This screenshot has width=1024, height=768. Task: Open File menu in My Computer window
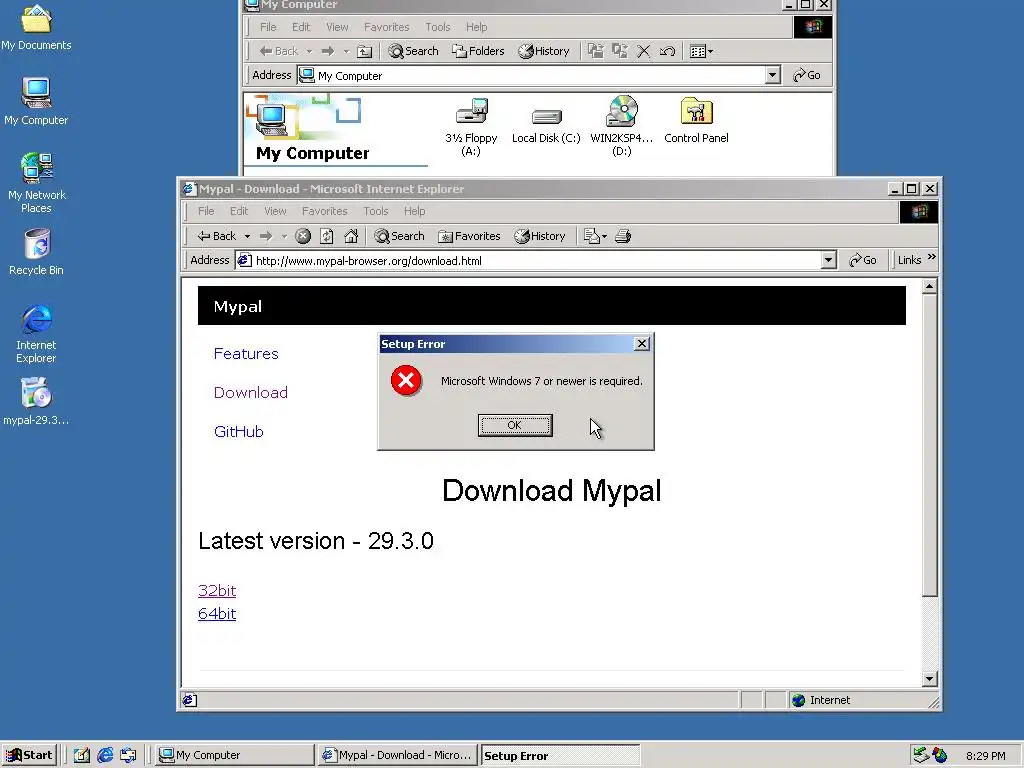pos(268,27)
